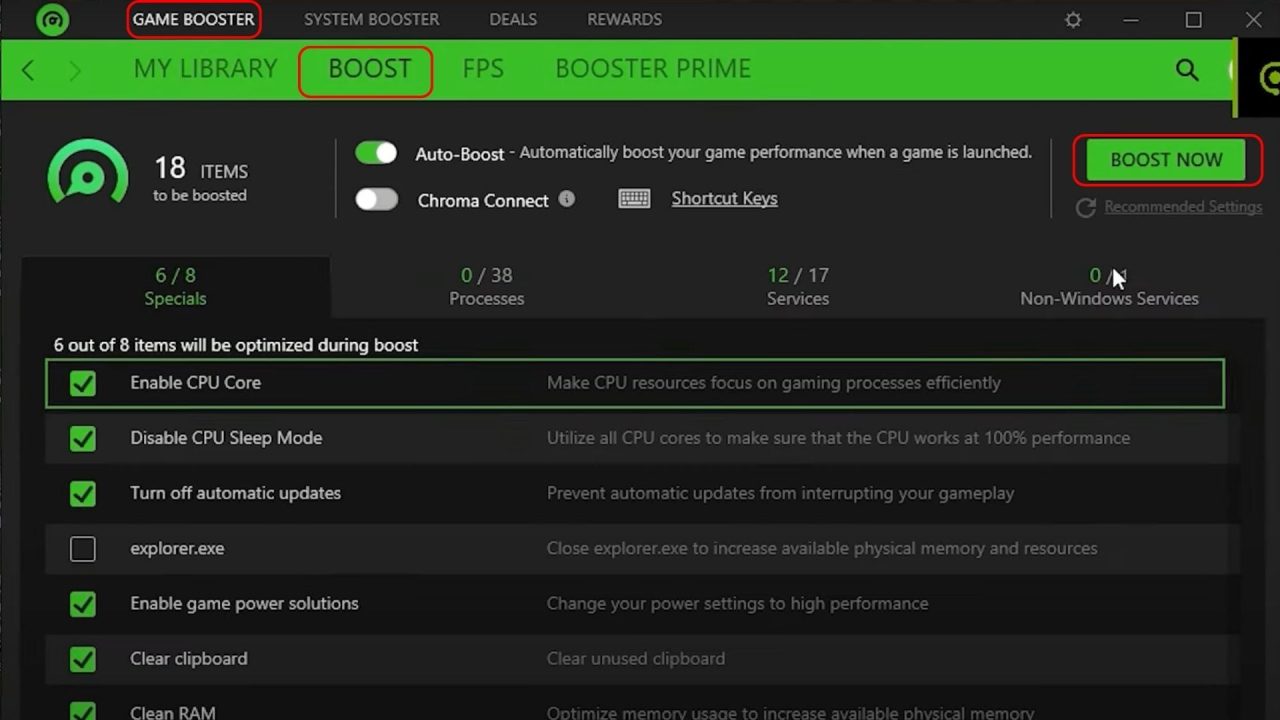
Task: Open the Deals section
Action: click(513, 20)
